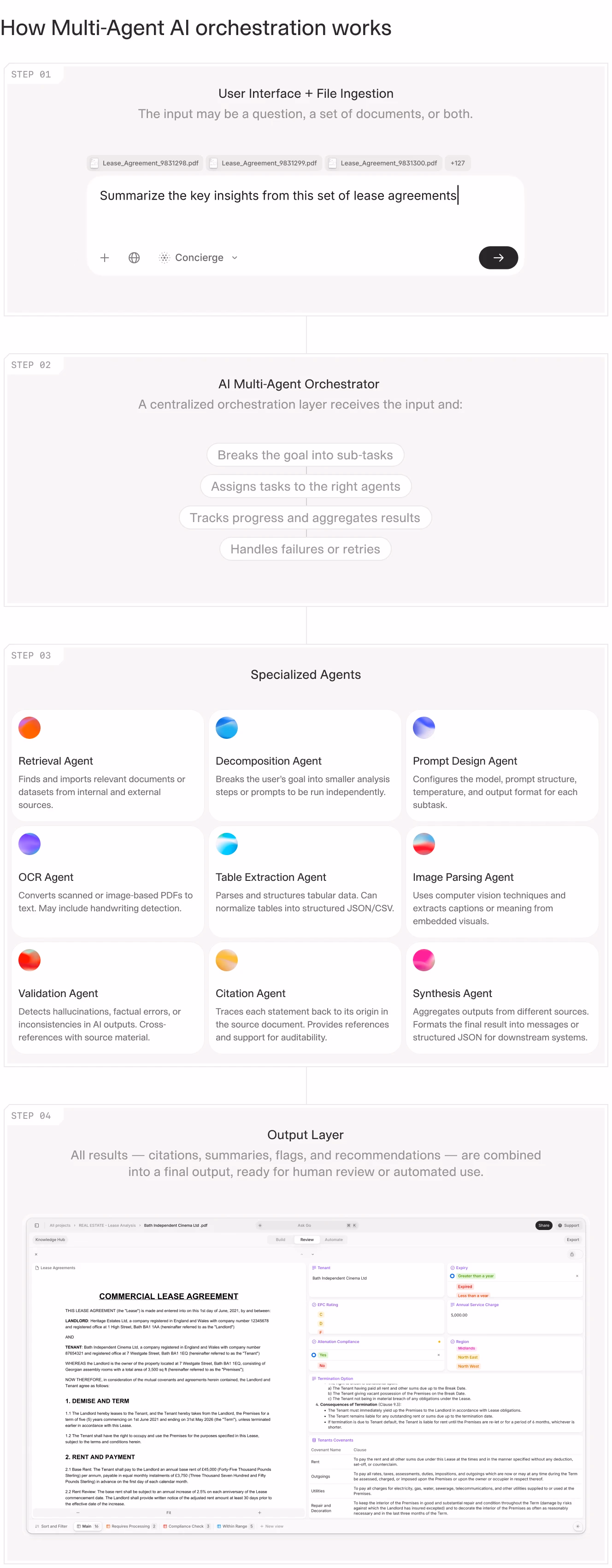Click the Retrieval Agent orange orb icon
Screen dimensions: 612x1568
(x=29, y=727)
